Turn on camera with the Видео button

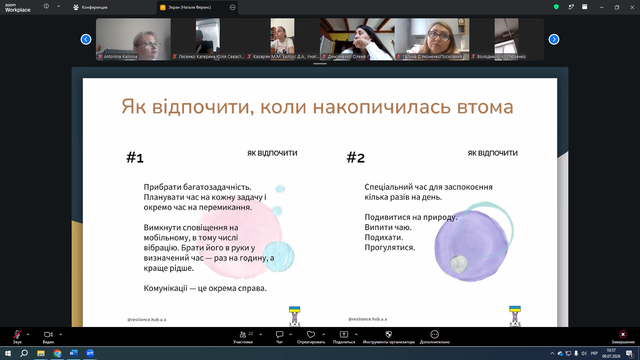click(x=48, y=337)
